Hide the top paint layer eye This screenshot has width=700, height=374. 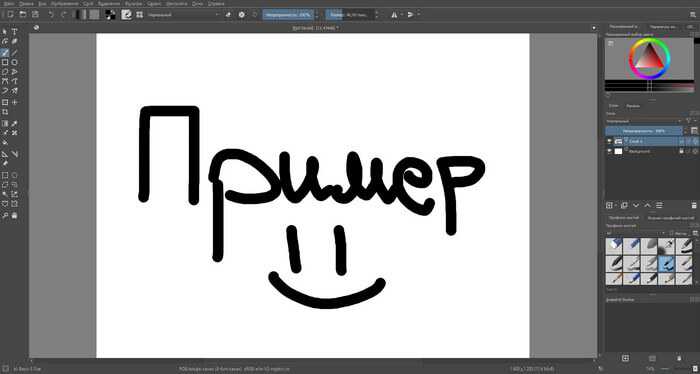coord(609,141)
